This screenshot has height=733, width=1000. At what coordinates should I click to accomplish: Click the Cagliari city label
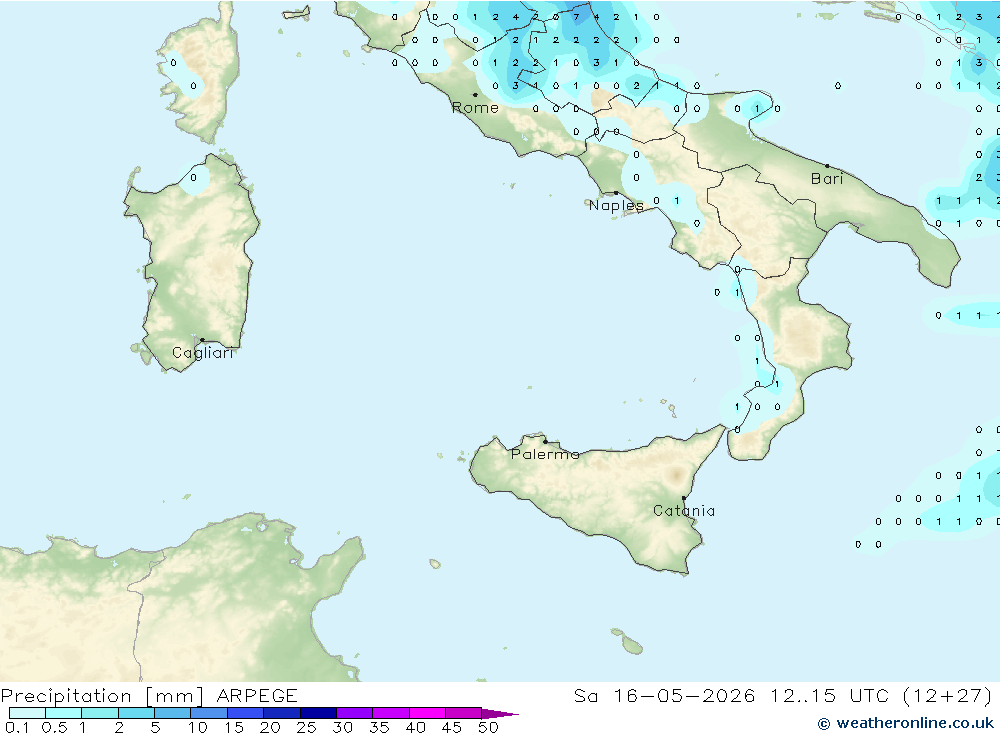pos(203,353)
